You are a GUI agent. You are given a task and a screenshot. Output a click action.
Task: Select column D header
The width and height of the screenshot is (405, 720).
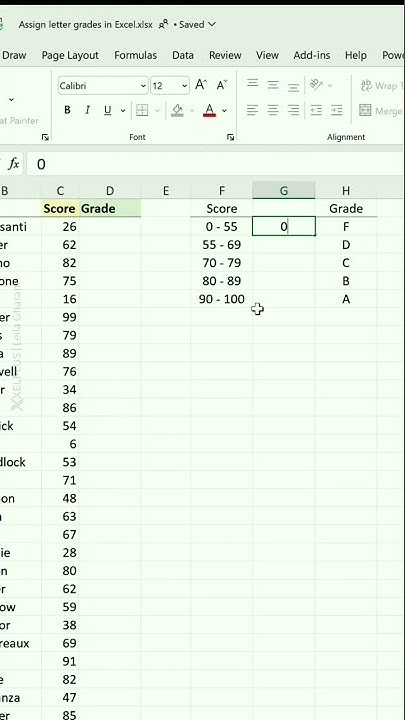(110, 191)
